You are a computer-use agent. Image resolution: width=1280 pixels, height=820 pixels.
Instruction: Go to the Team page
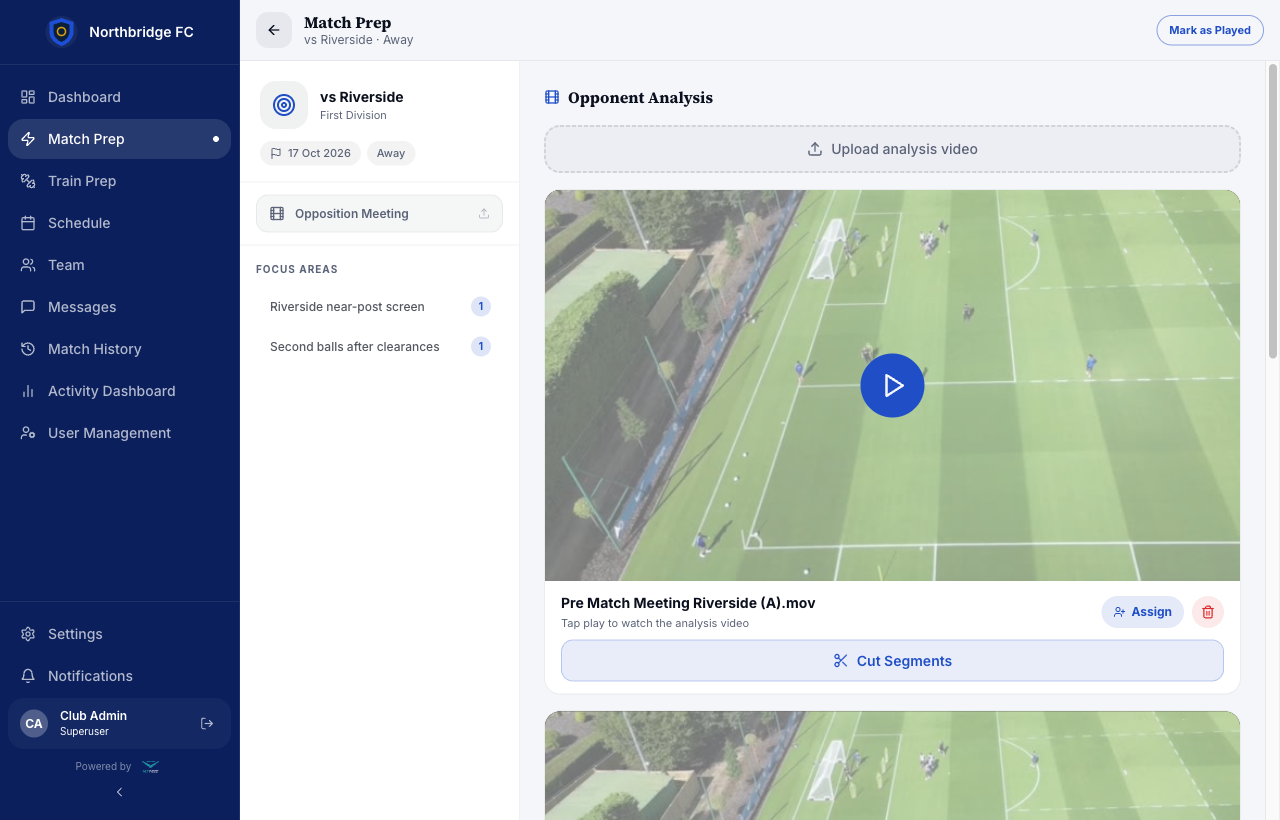pyautogui.click(x=119, y=265)
